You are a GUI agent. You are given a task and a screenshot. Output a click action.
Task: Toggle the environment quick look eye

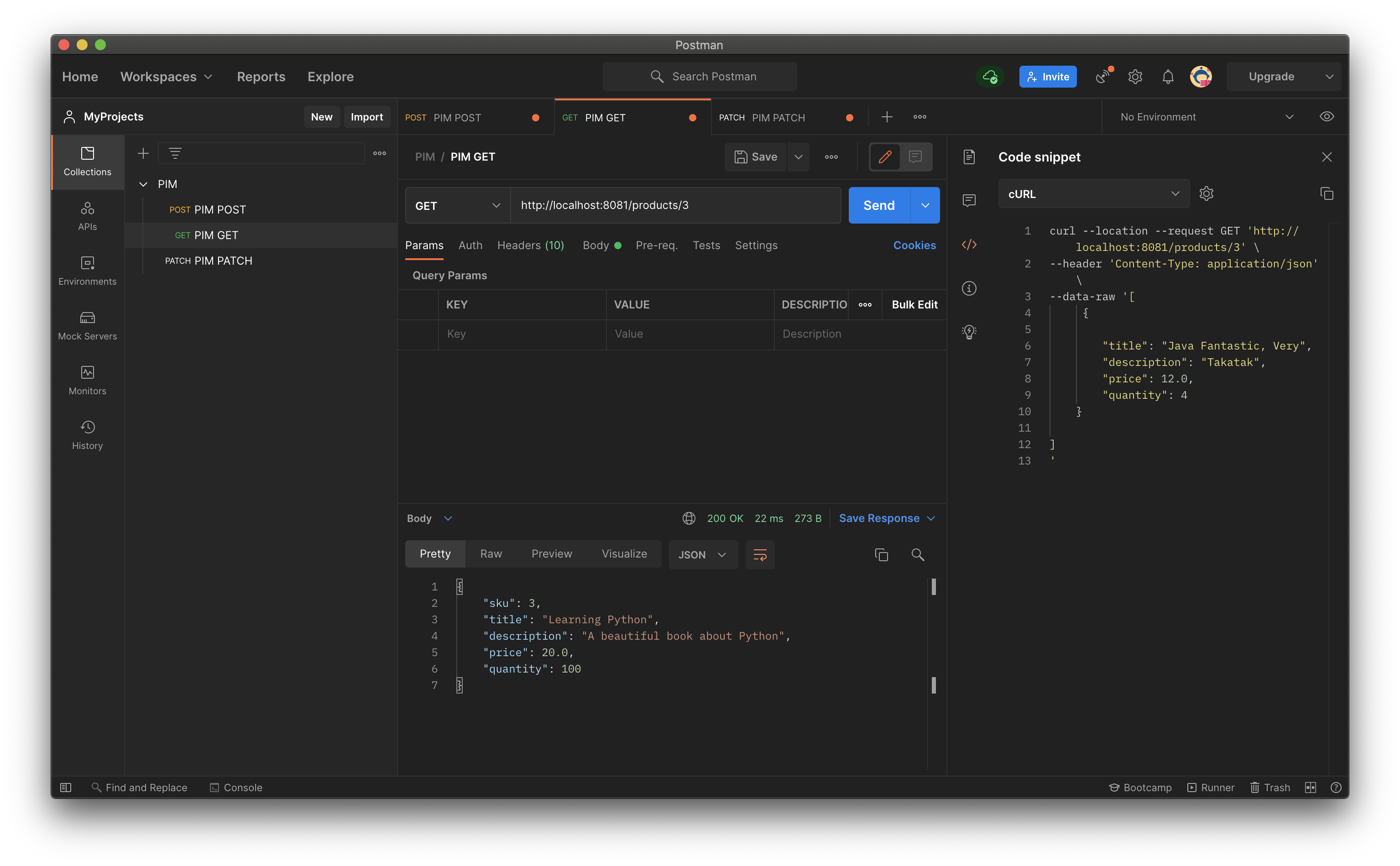click(x=1327, y=117)
